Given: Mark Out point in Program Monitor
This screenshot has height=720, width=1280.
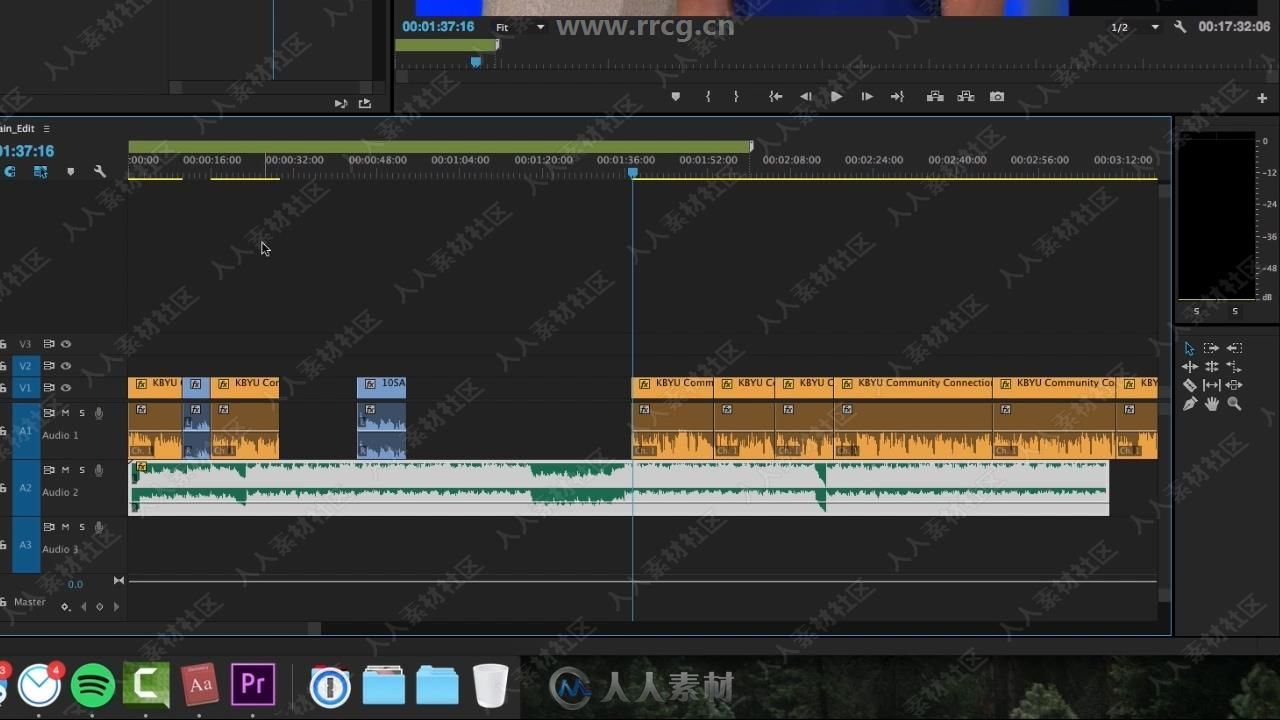Looking at the screenshot, I should point(736,97).
